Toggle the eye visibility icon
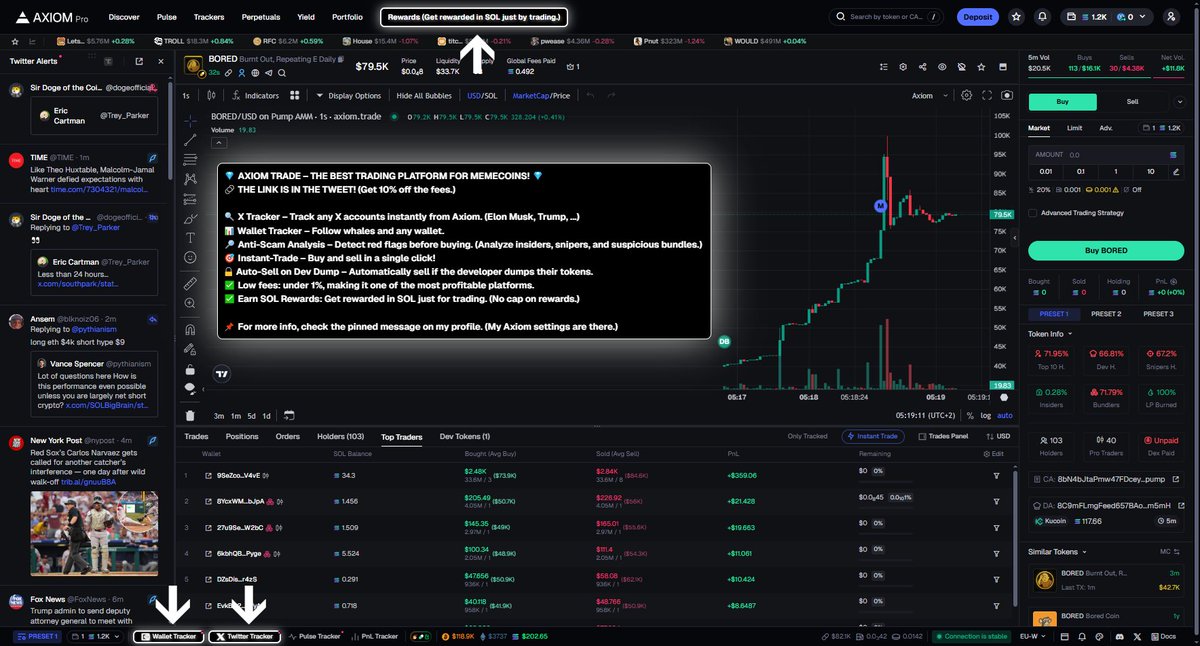Viewport: 1200px width, 646px height. (941, 67)
